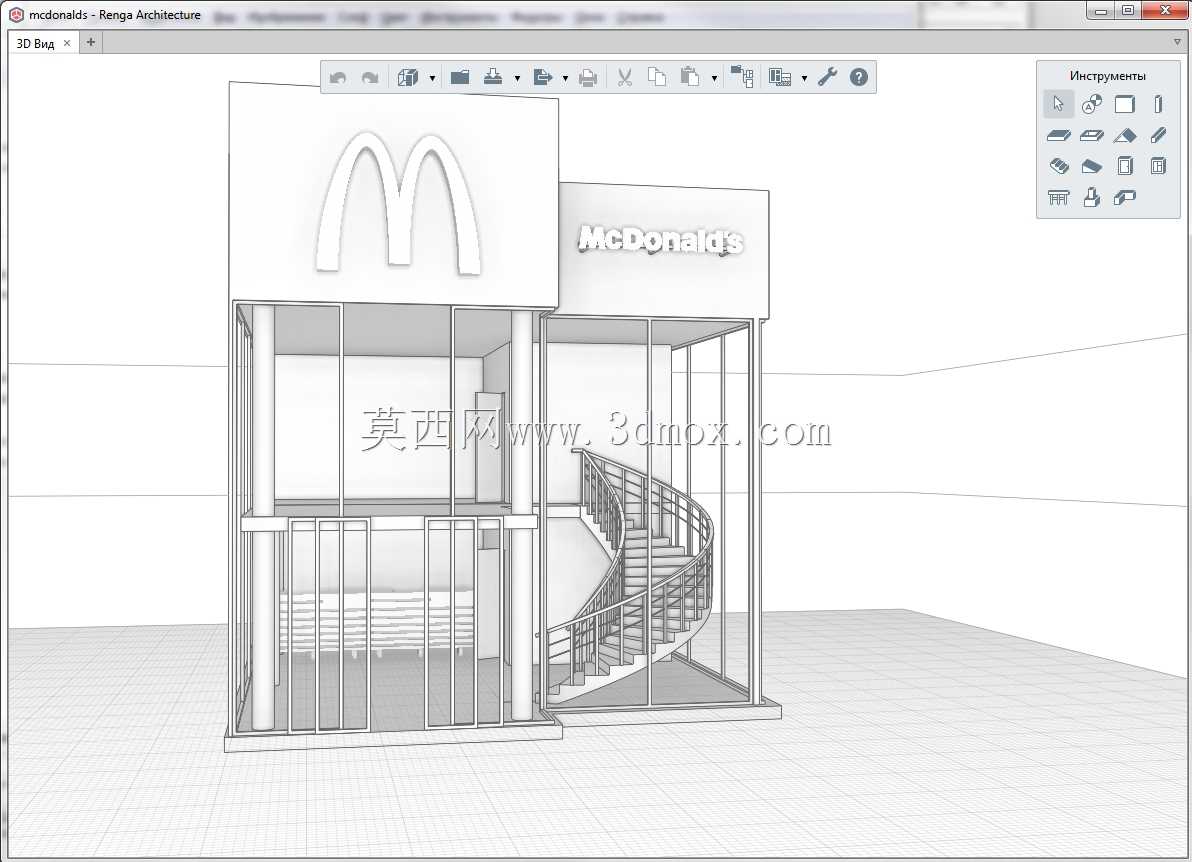
Task: Select the Opening tool
Action: [1092, 135]
